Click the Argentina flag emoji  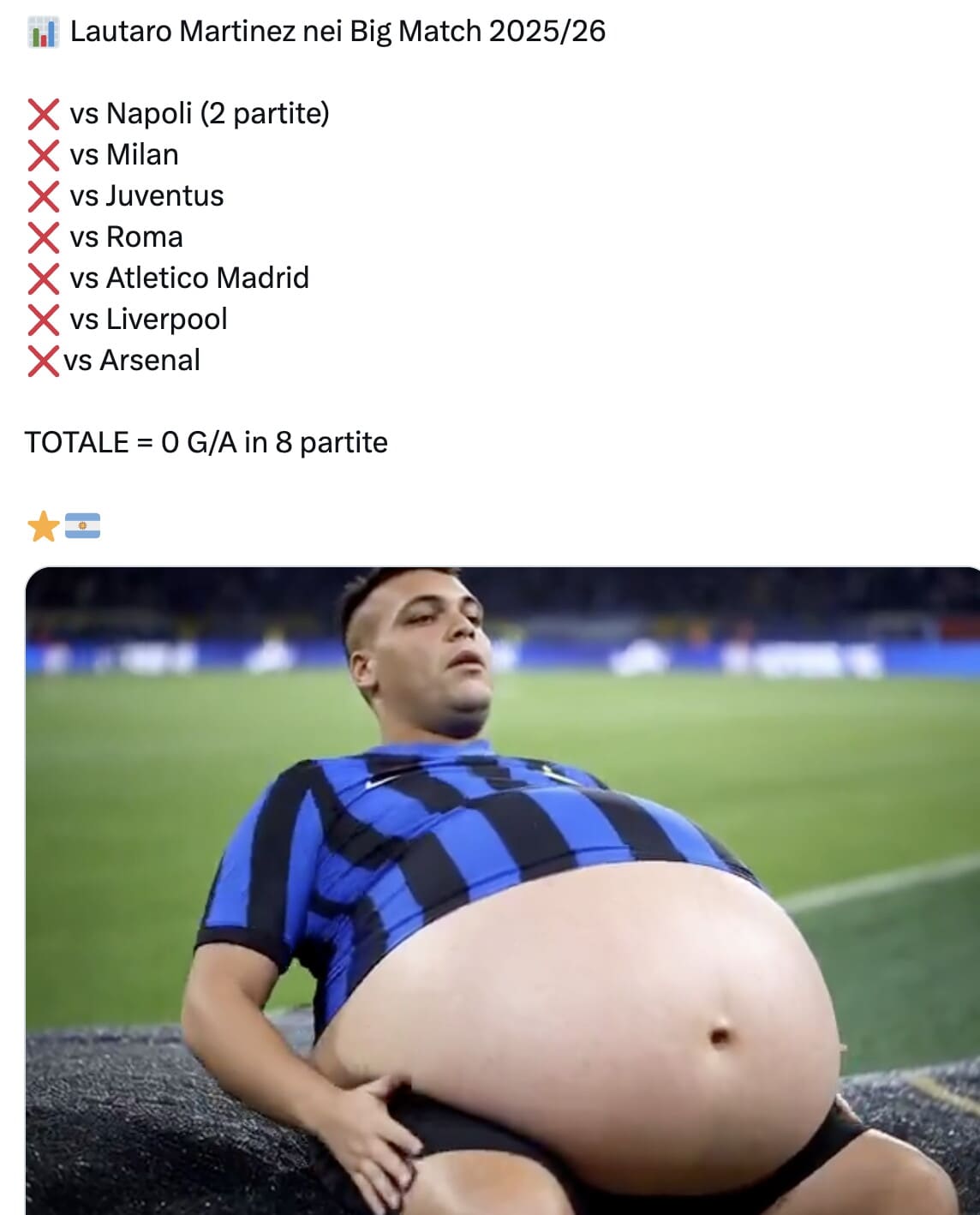coord(82,525)
